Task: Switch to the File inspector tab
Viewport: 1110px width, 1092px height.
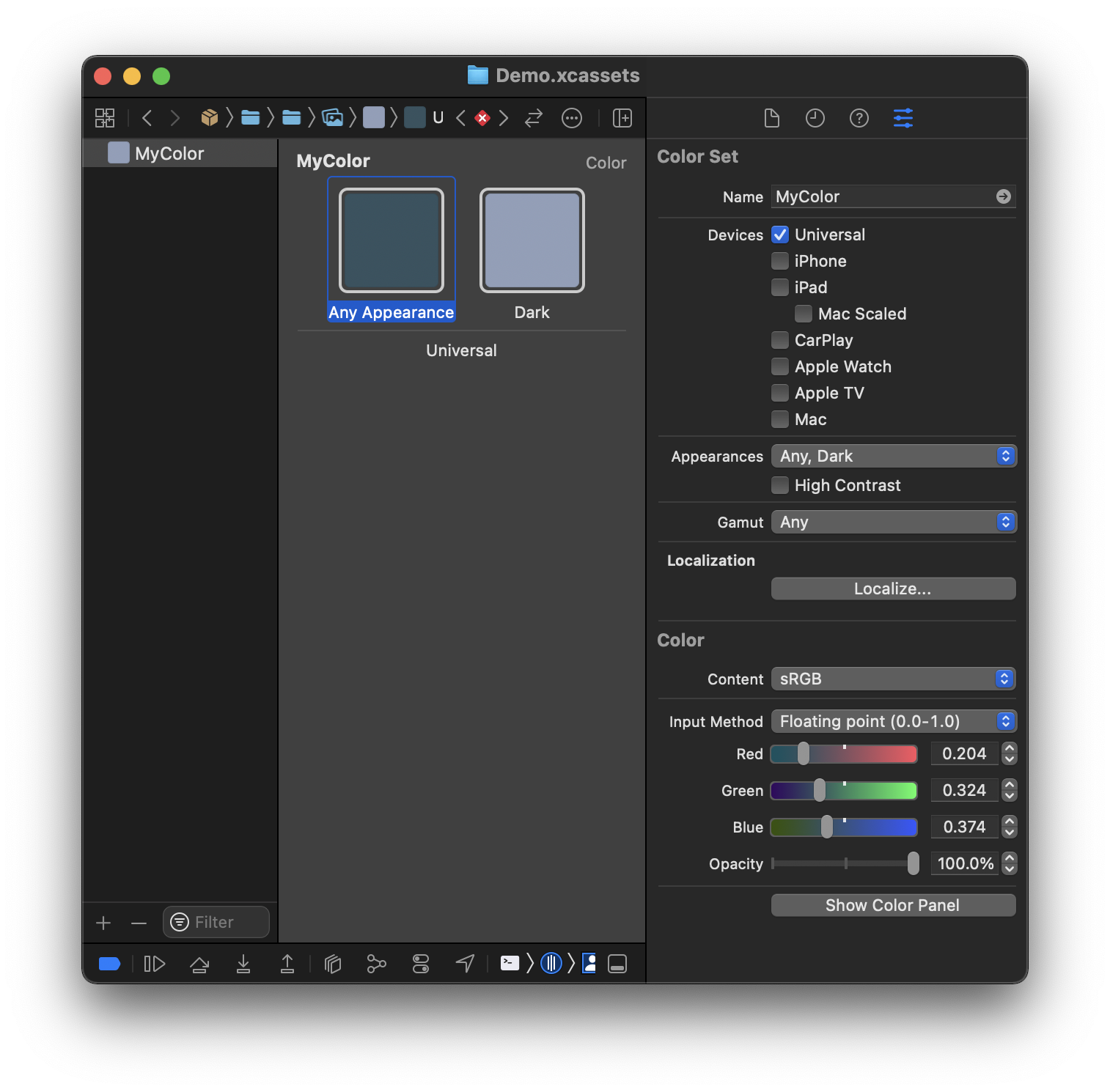Action: coord(771,118)
